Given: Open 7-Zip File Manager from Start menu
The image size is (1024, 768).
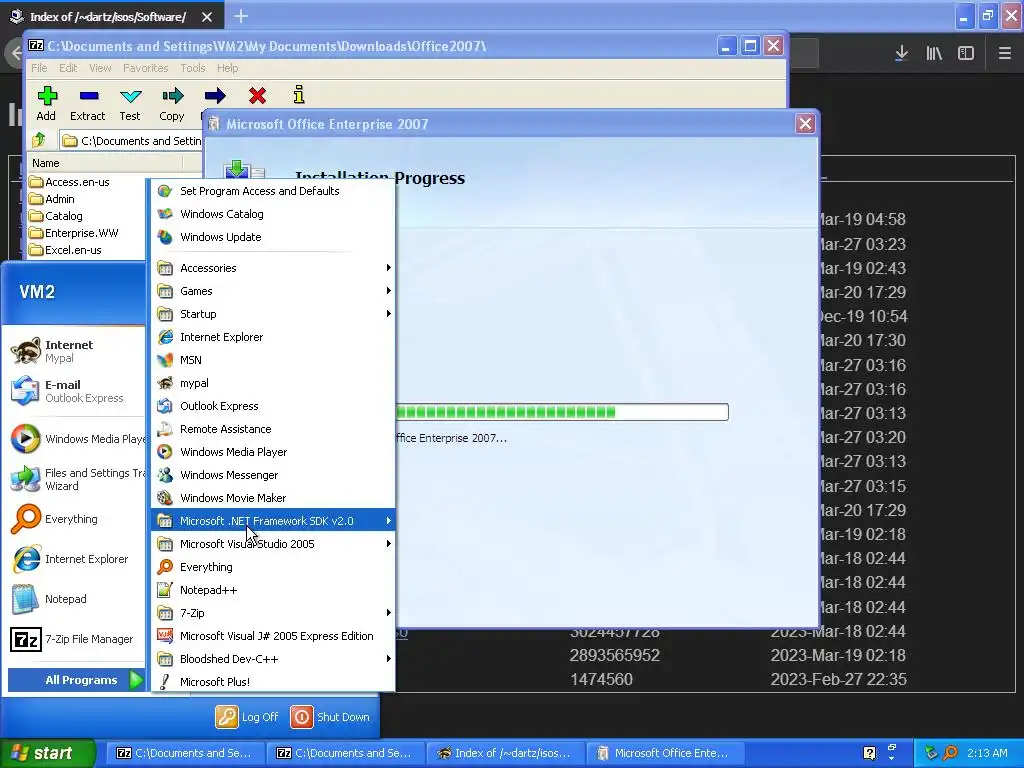Looking at the screenshot, I should [76, 639].
